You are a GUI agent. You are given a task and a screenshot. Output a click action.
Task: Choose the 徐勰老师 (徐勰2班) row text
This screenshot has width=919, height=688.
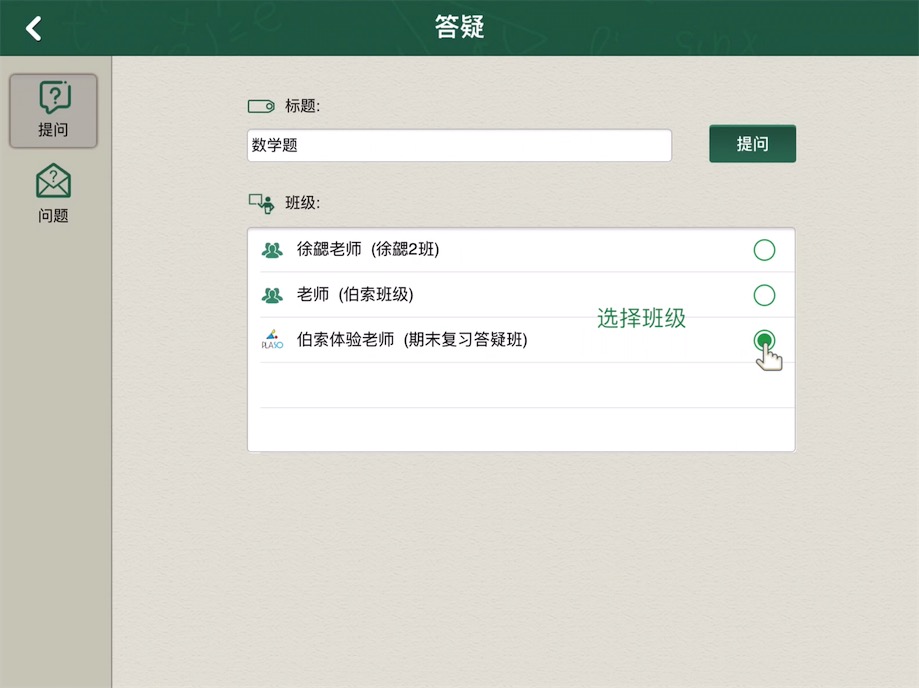click(368, 250)
